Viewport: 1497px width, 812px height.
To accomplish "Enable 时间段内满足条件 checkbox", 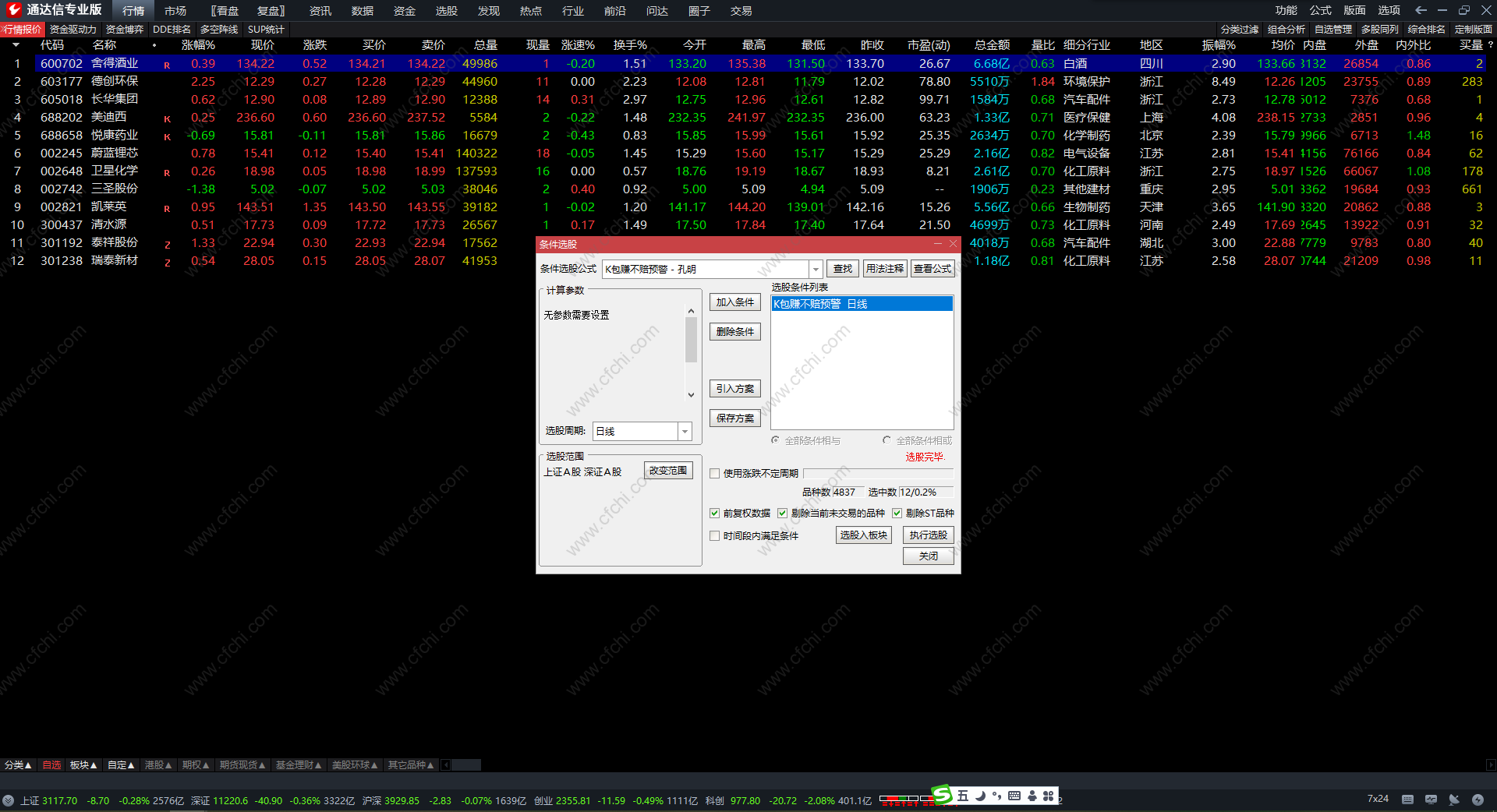I will click(x=714, y=535).
